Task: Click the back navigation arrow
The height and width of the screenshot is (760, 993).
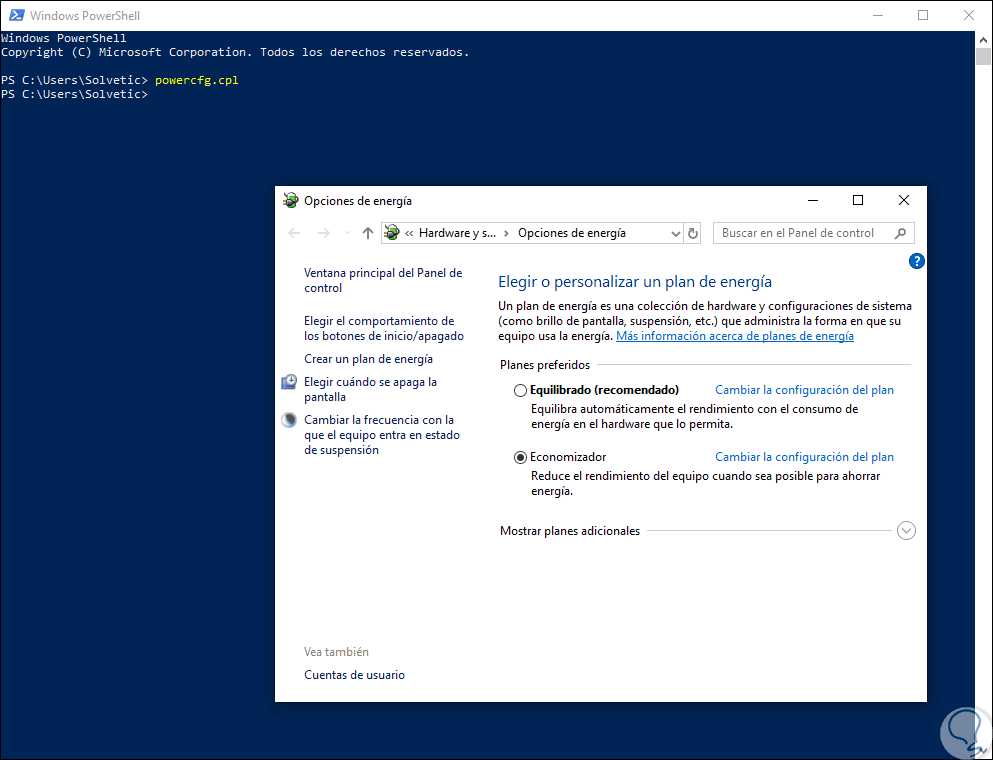Action: [x=294, y=233]
